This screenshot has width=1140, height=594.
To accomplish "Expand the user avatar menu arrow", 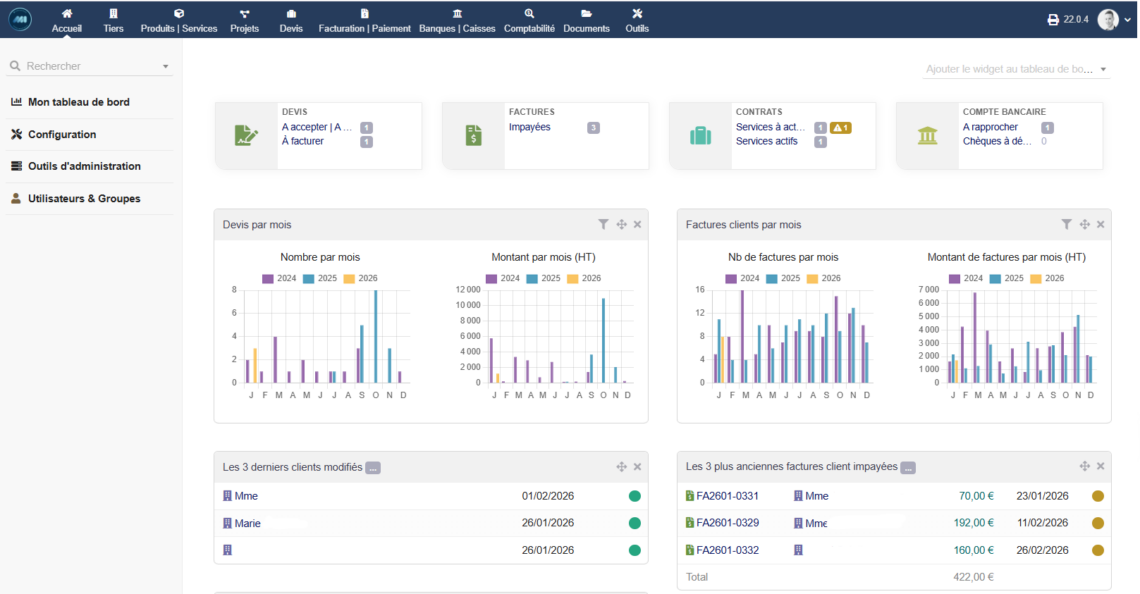I will (1128, 20).
